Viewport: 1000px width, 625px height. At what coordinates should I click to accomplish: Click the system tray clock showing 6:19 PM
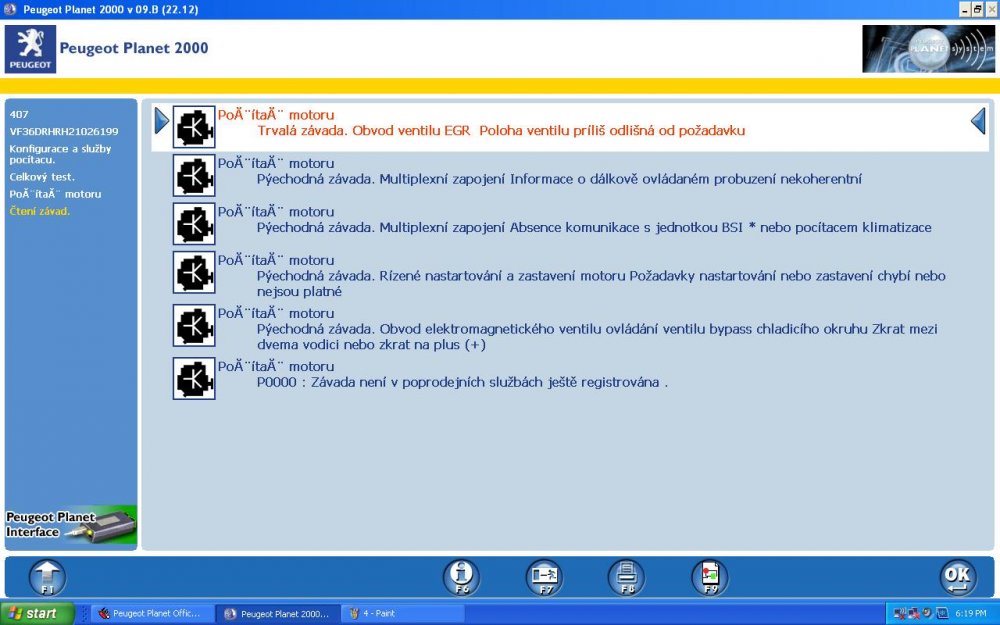point(971,614)
